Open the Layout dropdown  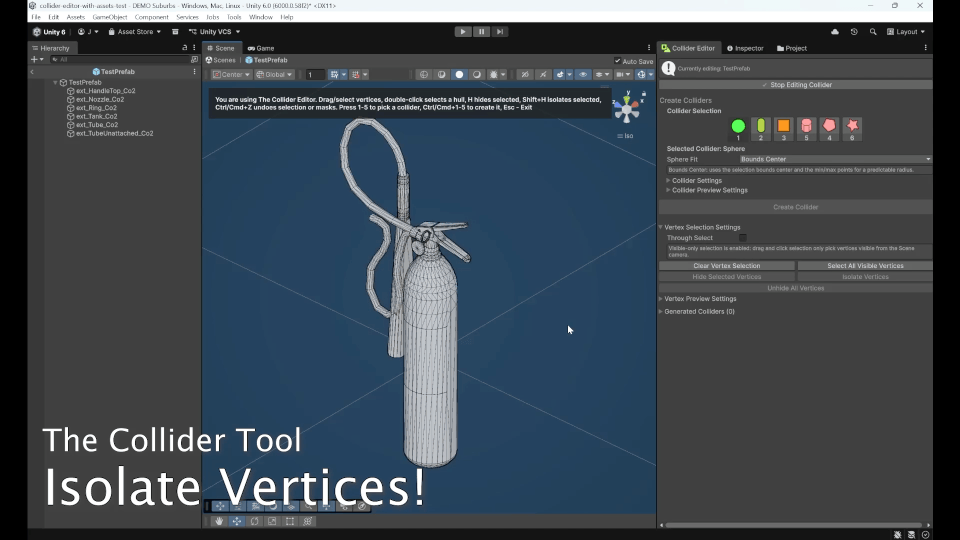(x=906, y=32)
